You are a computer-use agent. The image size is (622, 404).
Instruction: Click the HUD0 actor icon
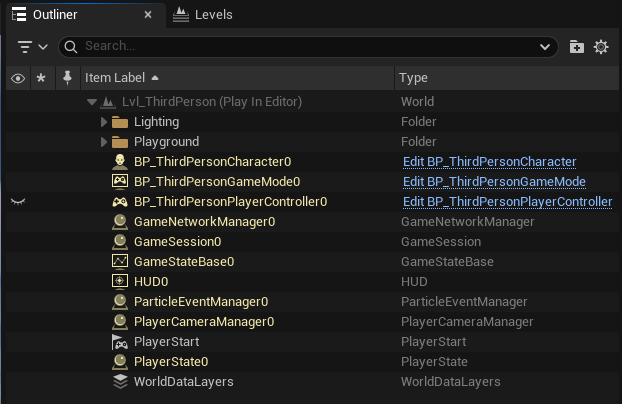click(119, 282)
